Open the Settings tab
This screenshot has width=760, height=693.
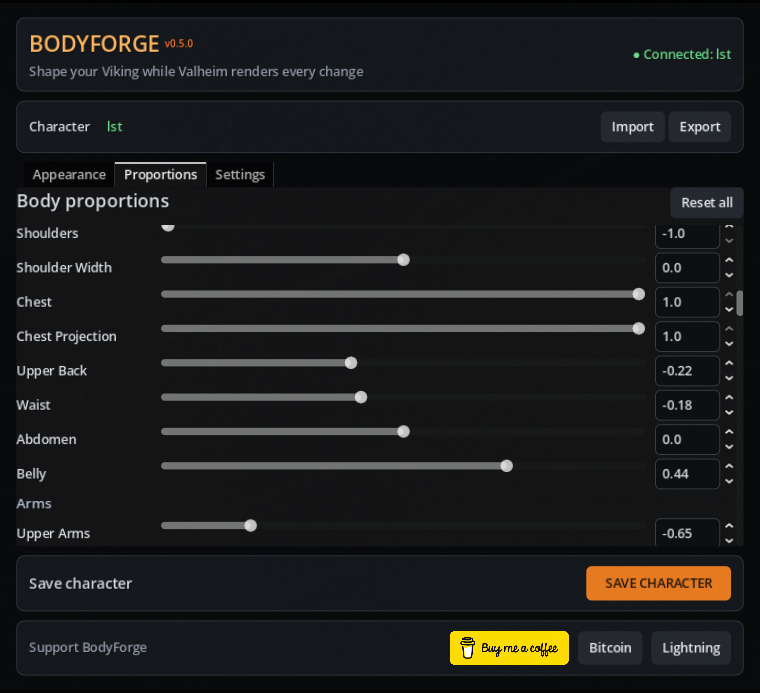point(240,174)
